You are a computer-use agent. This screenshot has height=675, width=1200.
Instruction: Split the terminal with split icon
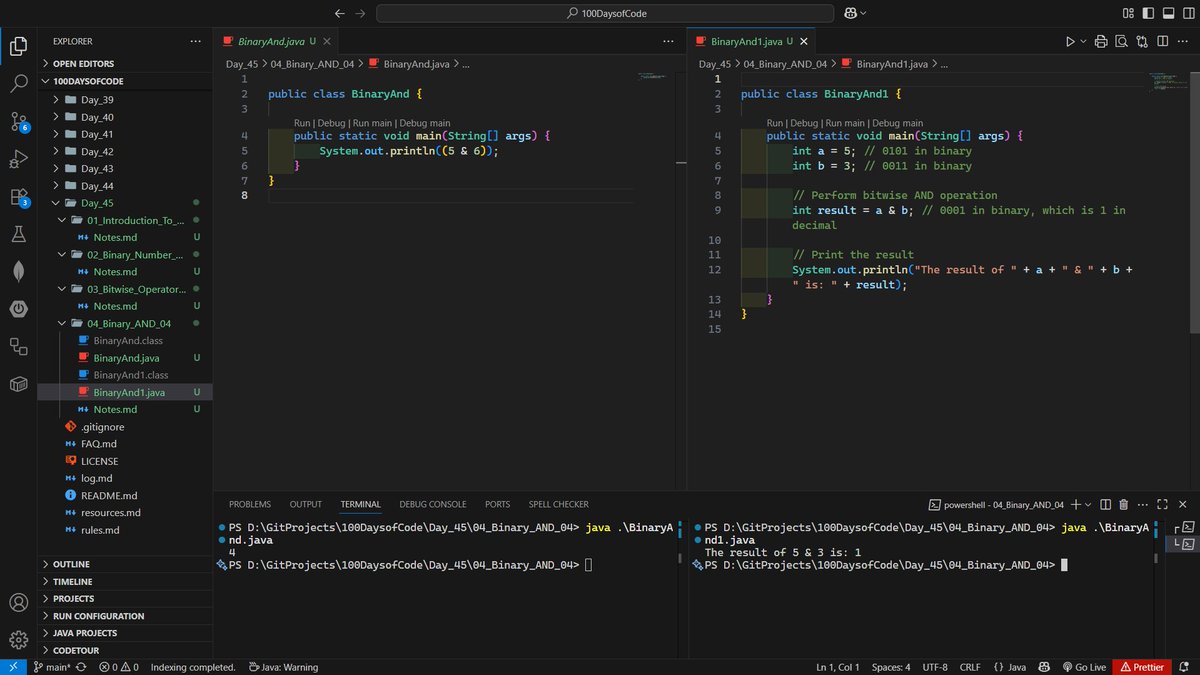pos(1104,504)
